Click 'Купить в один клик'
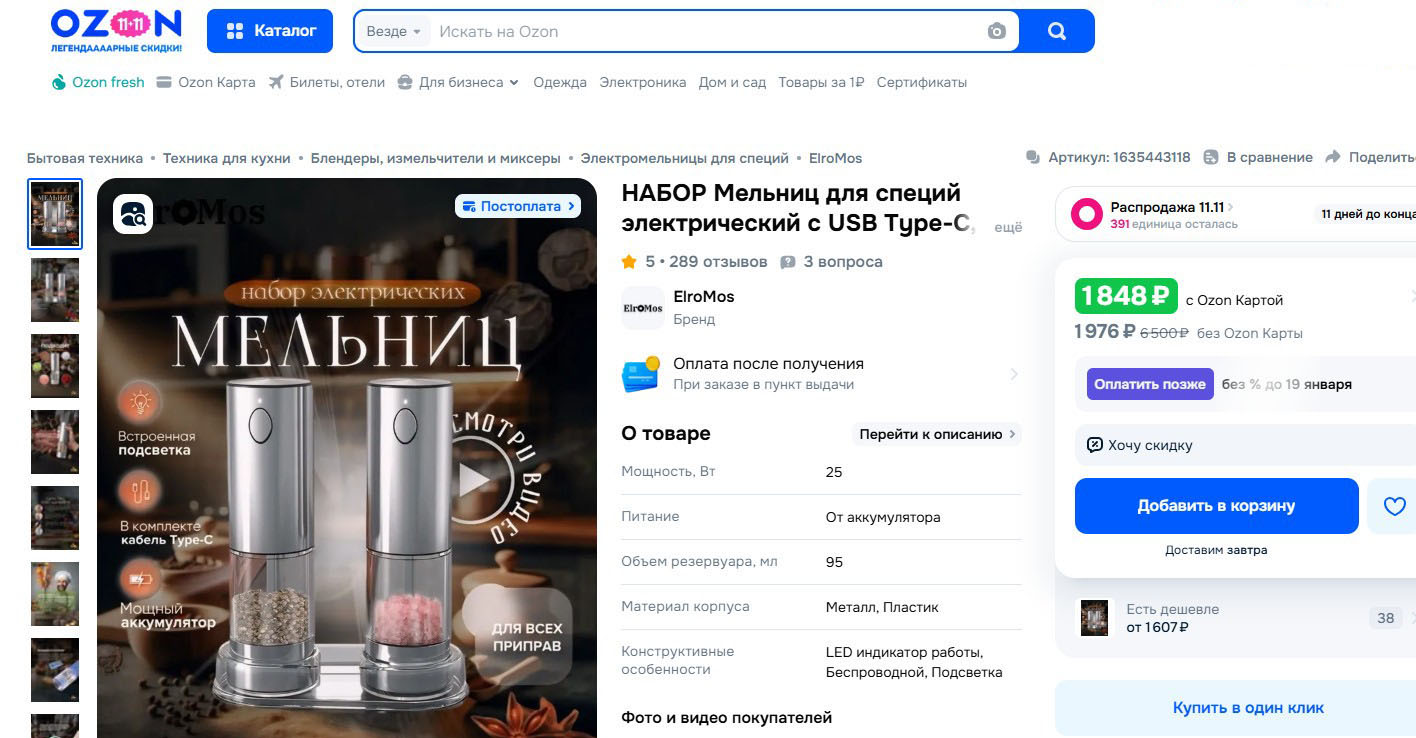The width and height of the screenshot is (1416, 738). (1247, 708)
